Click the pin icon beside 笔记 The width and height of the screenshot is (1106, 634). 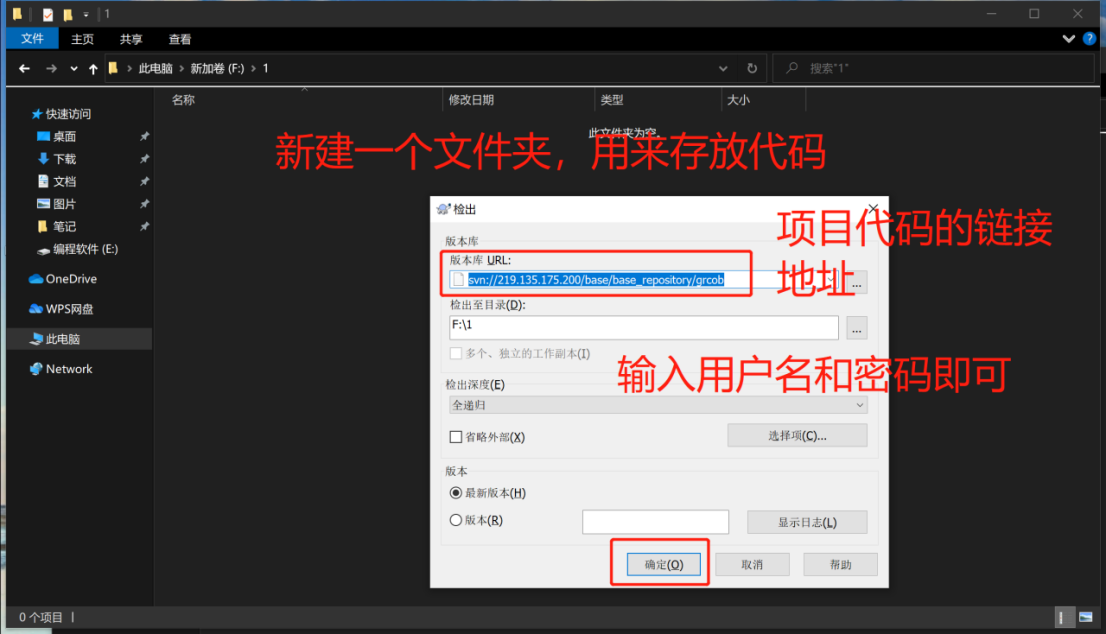144,226
